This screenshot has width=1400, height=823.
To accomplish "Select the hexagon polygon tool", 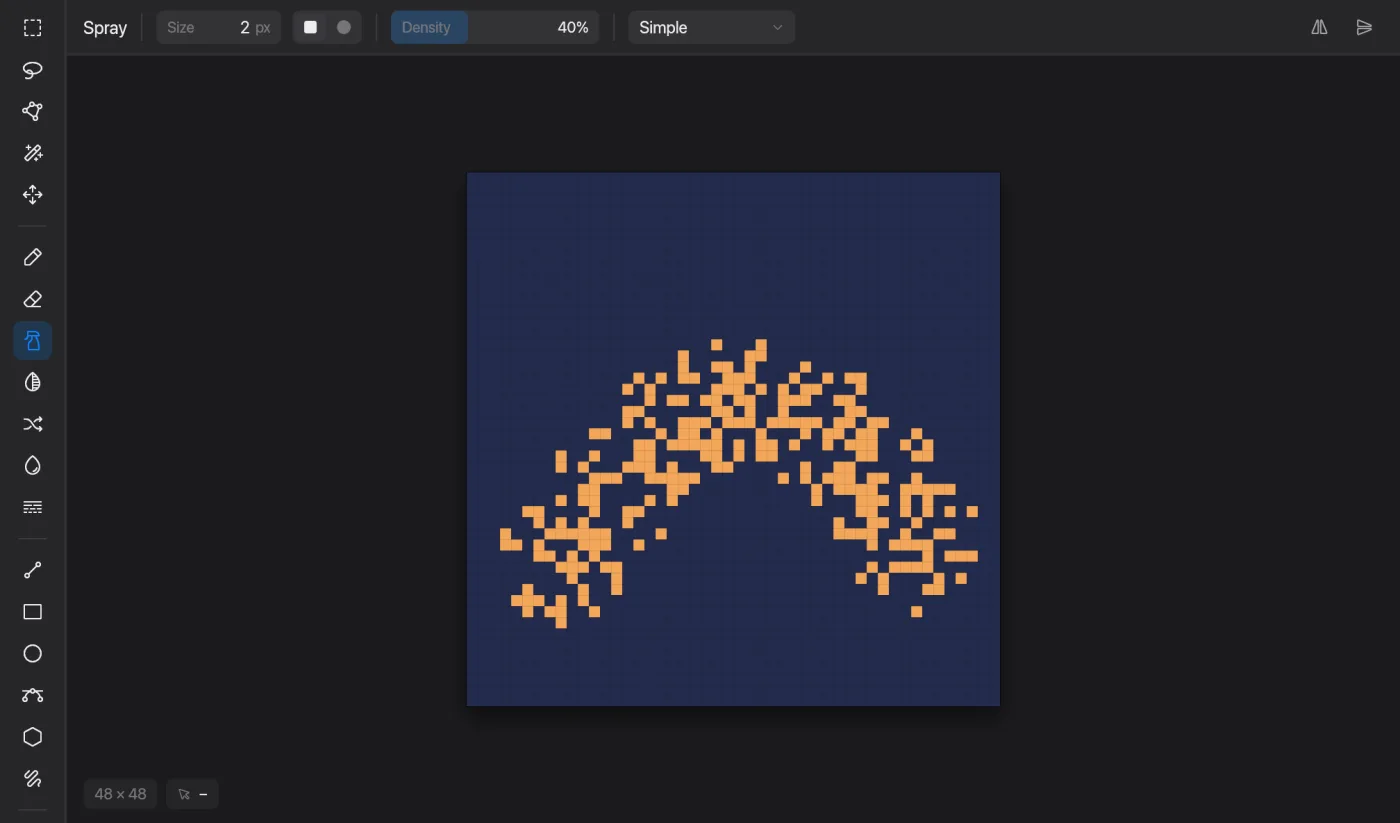I will (33, 737).
